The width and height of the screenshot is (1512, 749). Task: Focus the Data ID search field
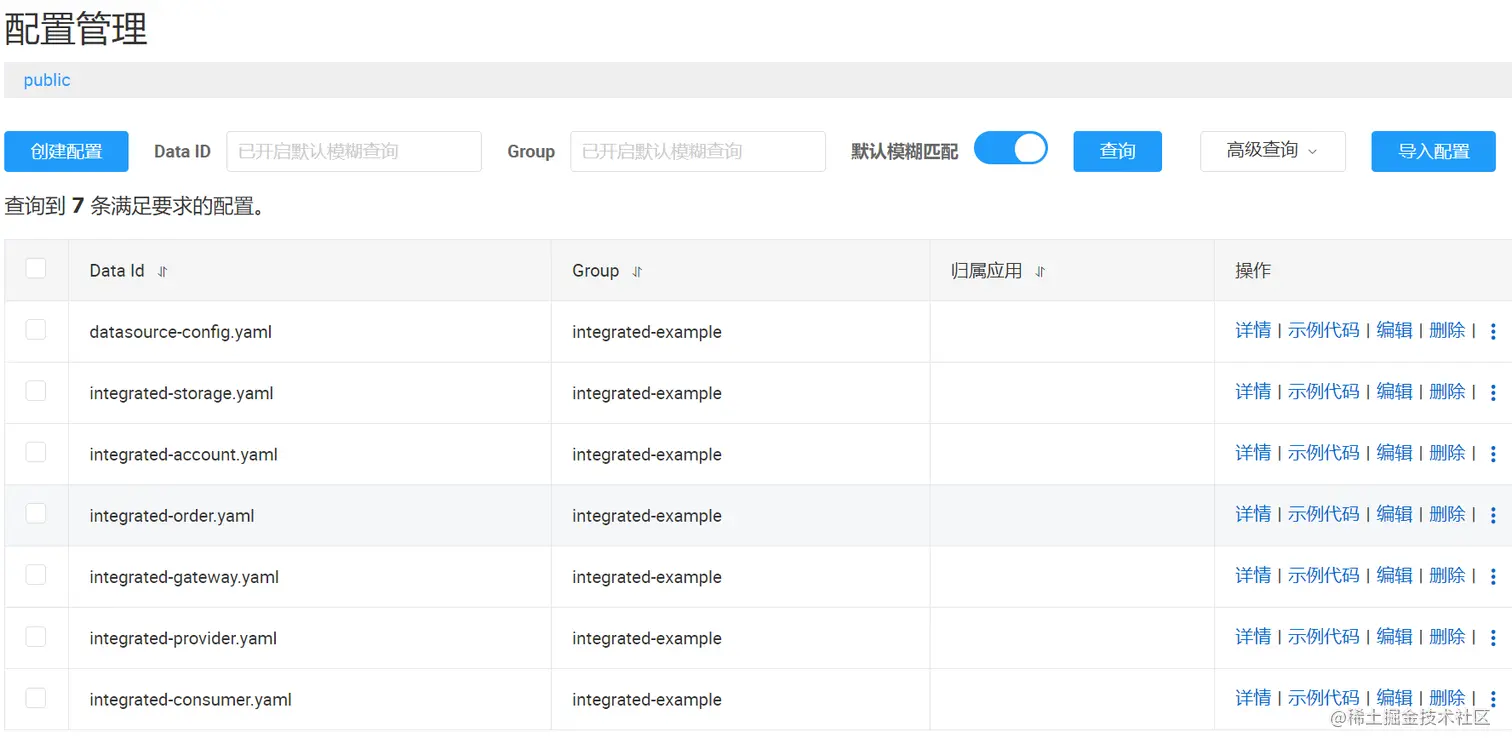tap(354, 151)
